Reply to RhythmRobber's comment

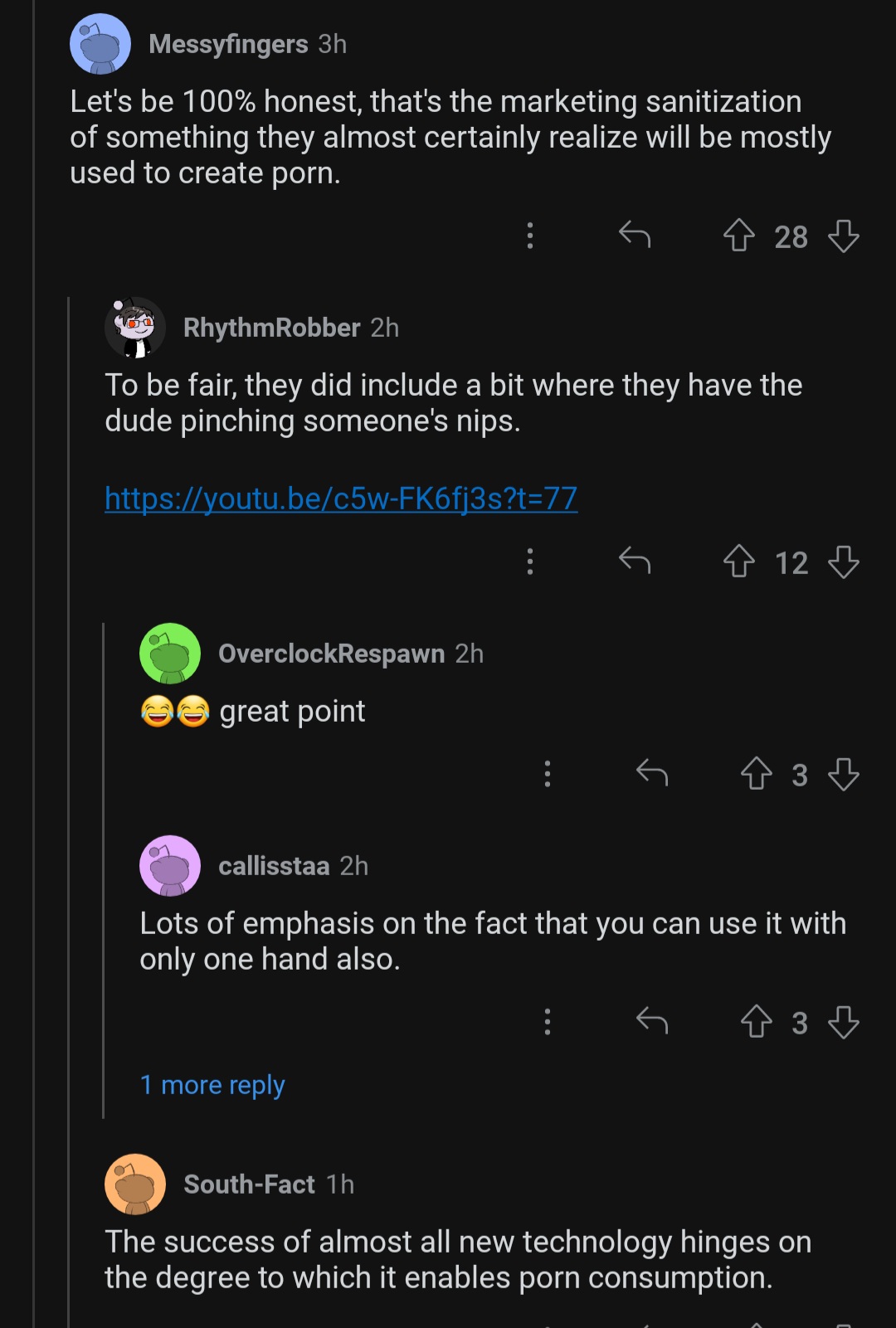[635, 562]
